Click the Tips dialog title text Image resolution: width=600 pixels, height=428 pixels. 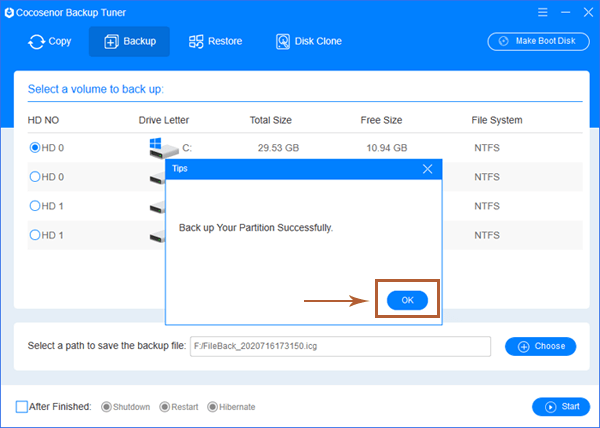pyautogui.click(x=179, y=169)
